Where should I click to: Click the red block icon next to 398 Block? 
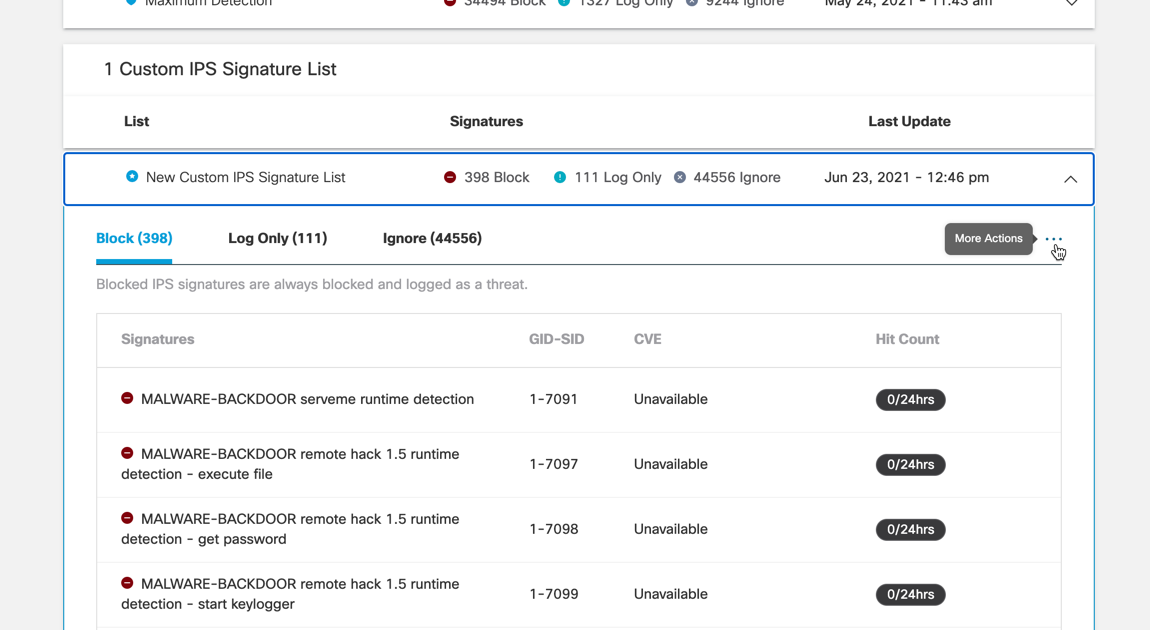pyautogui.click(x=450, y=177)
